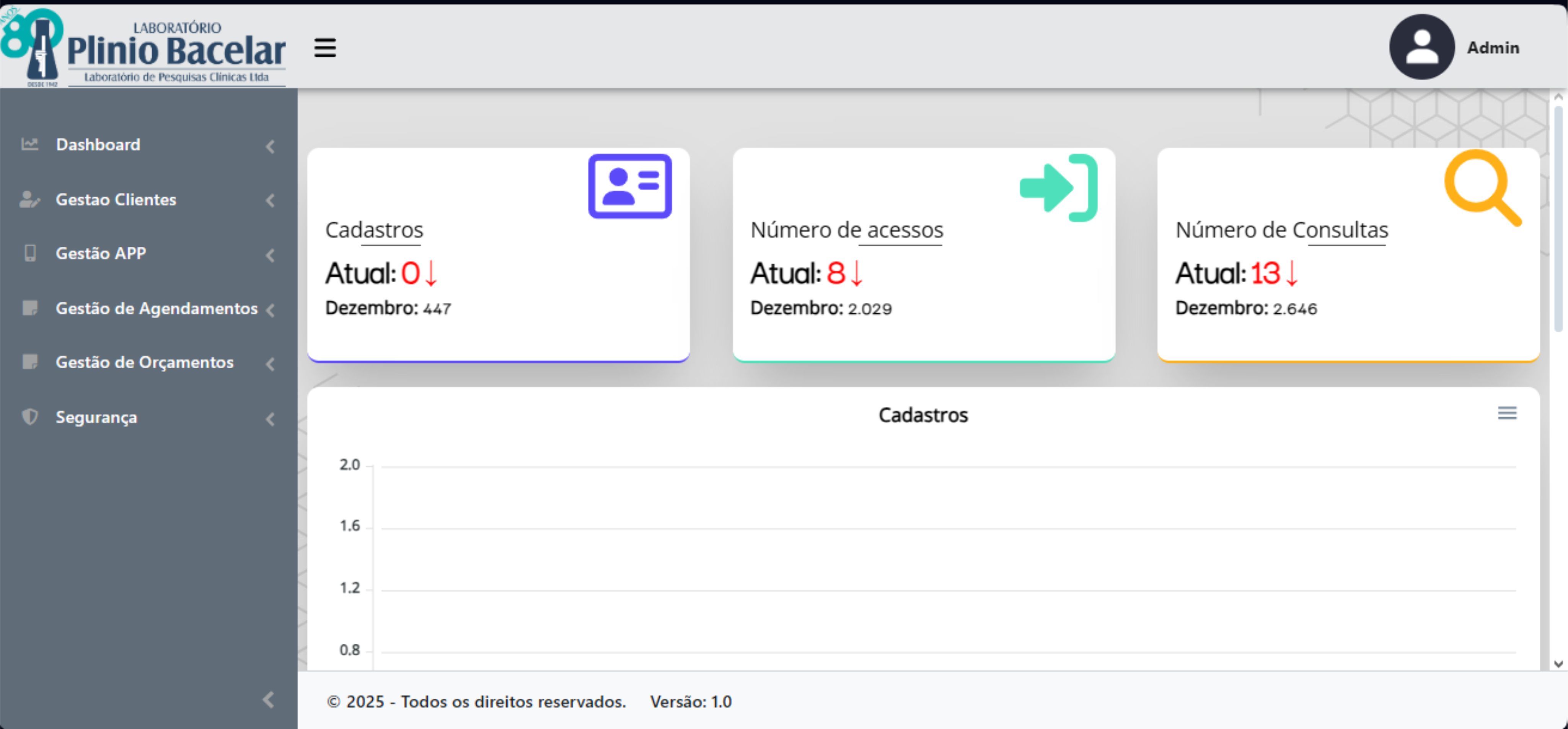Click the 2.0 chart axis label
The height and width of the screenshot is (729, 1568).
click(x=350, y=465)
